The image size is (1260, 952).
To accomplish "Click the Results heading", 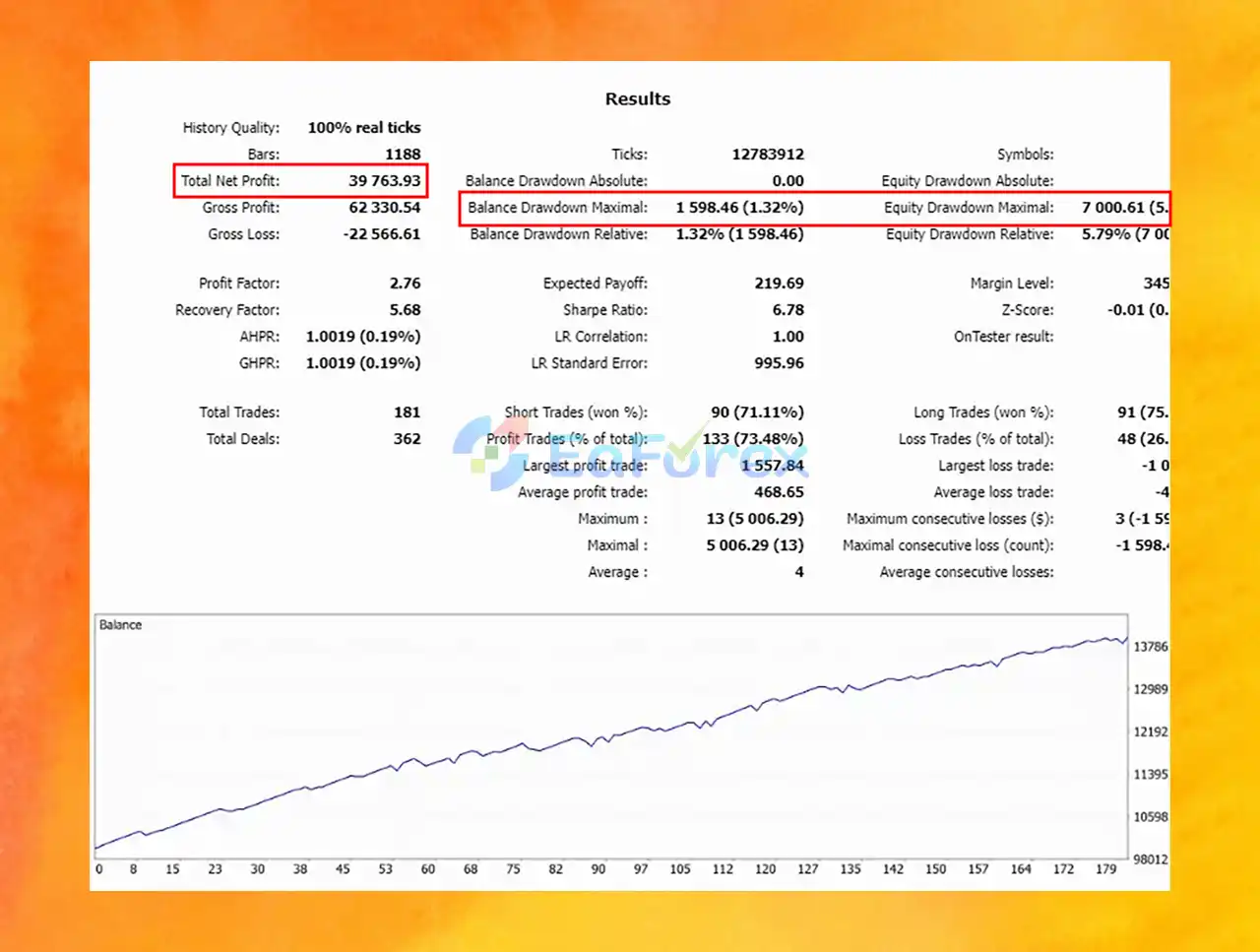I will [x=638, y=98].
